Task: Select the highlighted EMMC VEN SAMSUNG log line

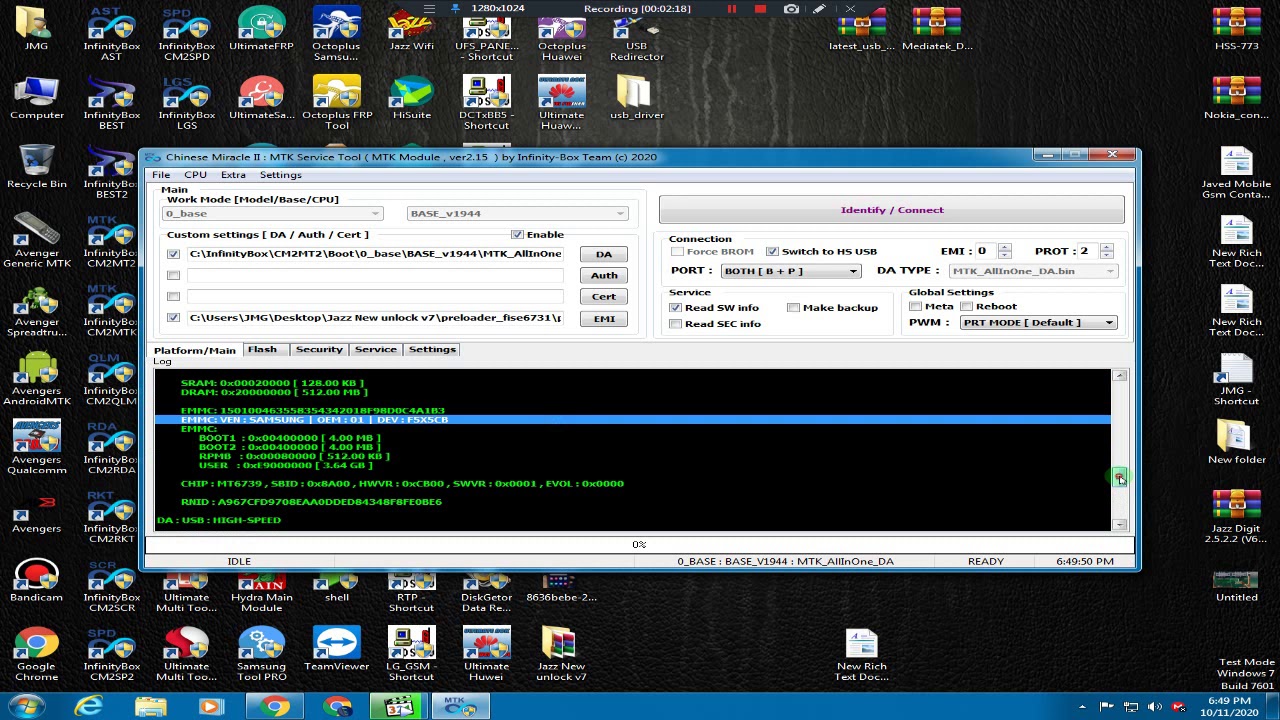Action: pos(632,420)
